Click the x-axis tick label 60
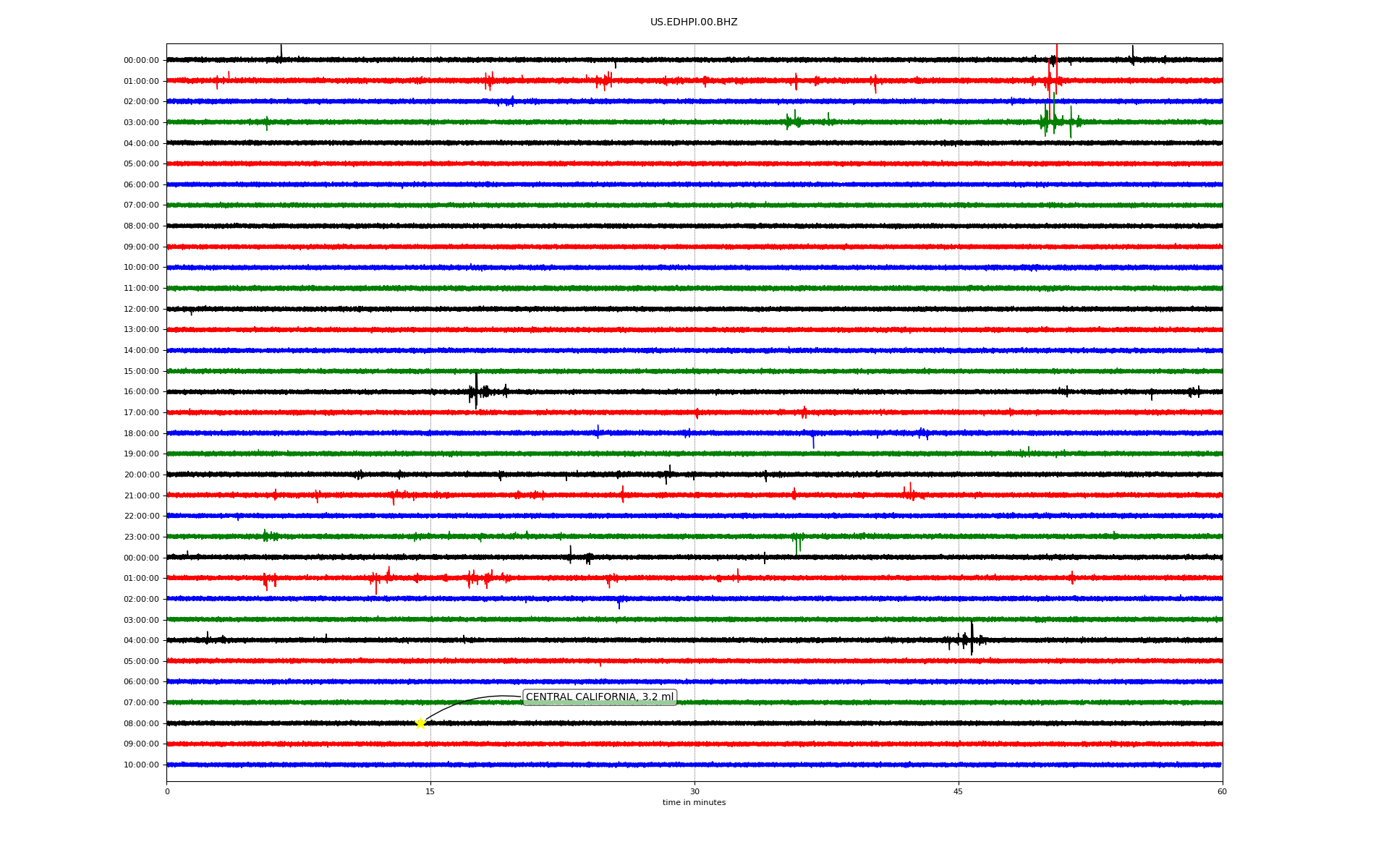This screenshot has width=1389, height=868. [x=1222, y=791]
